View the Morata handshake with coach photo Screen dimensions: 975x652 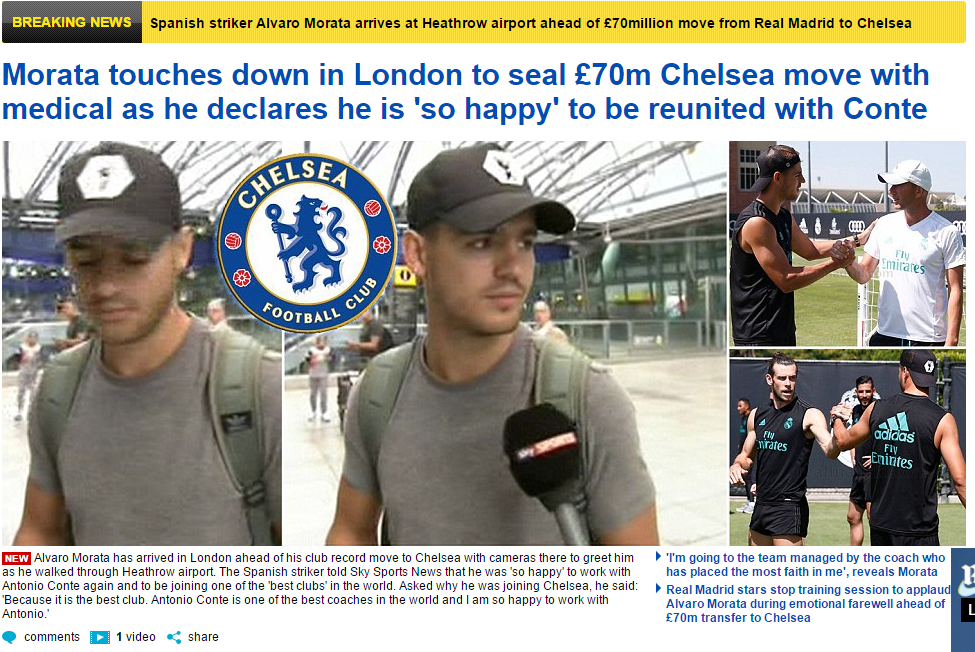[x=848, y=244]
